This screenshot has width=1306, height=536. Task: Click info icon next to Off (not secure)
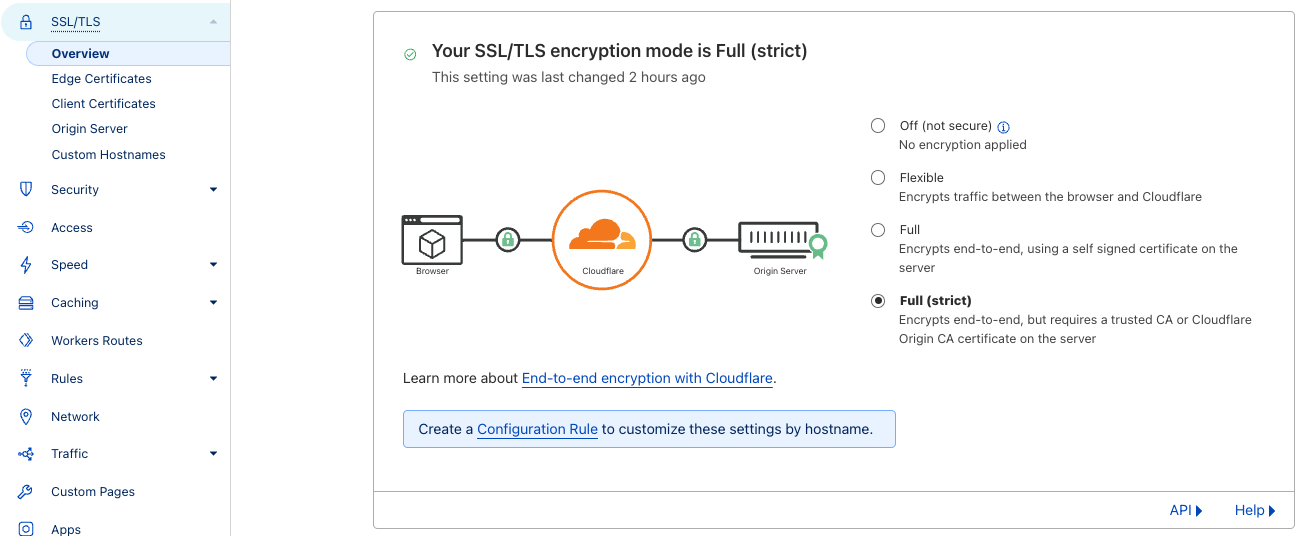pos(1004,127)
